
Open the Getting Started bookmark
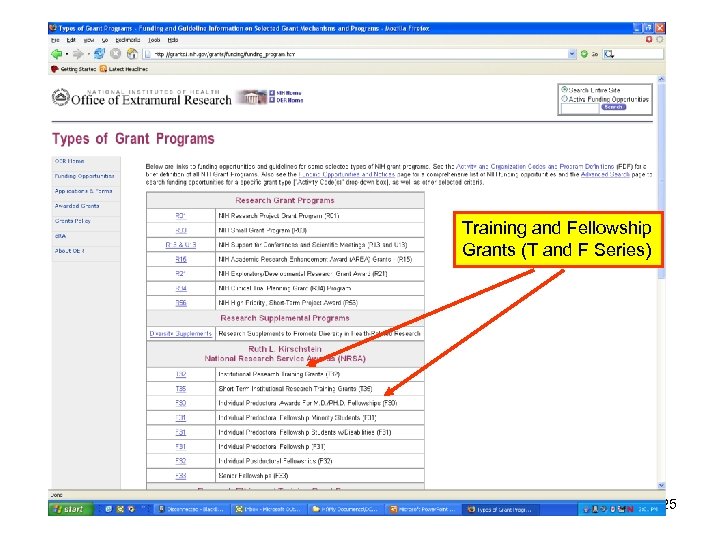73,69
